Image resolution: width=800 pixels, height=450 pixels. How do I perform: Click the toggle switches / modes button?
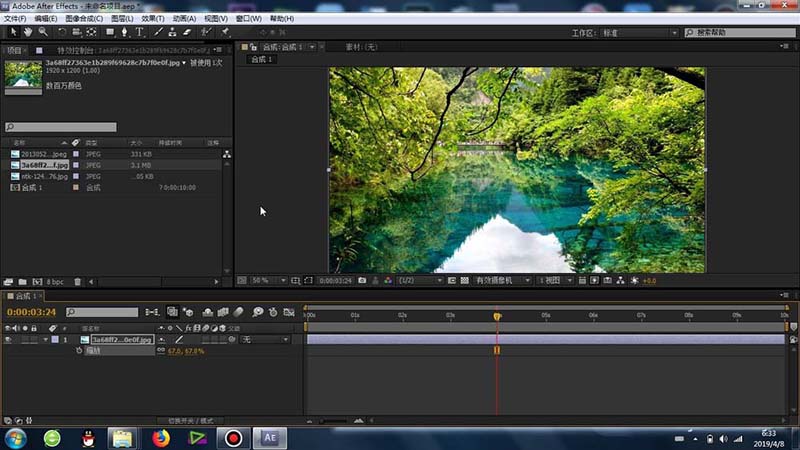[x=191, y=421]
